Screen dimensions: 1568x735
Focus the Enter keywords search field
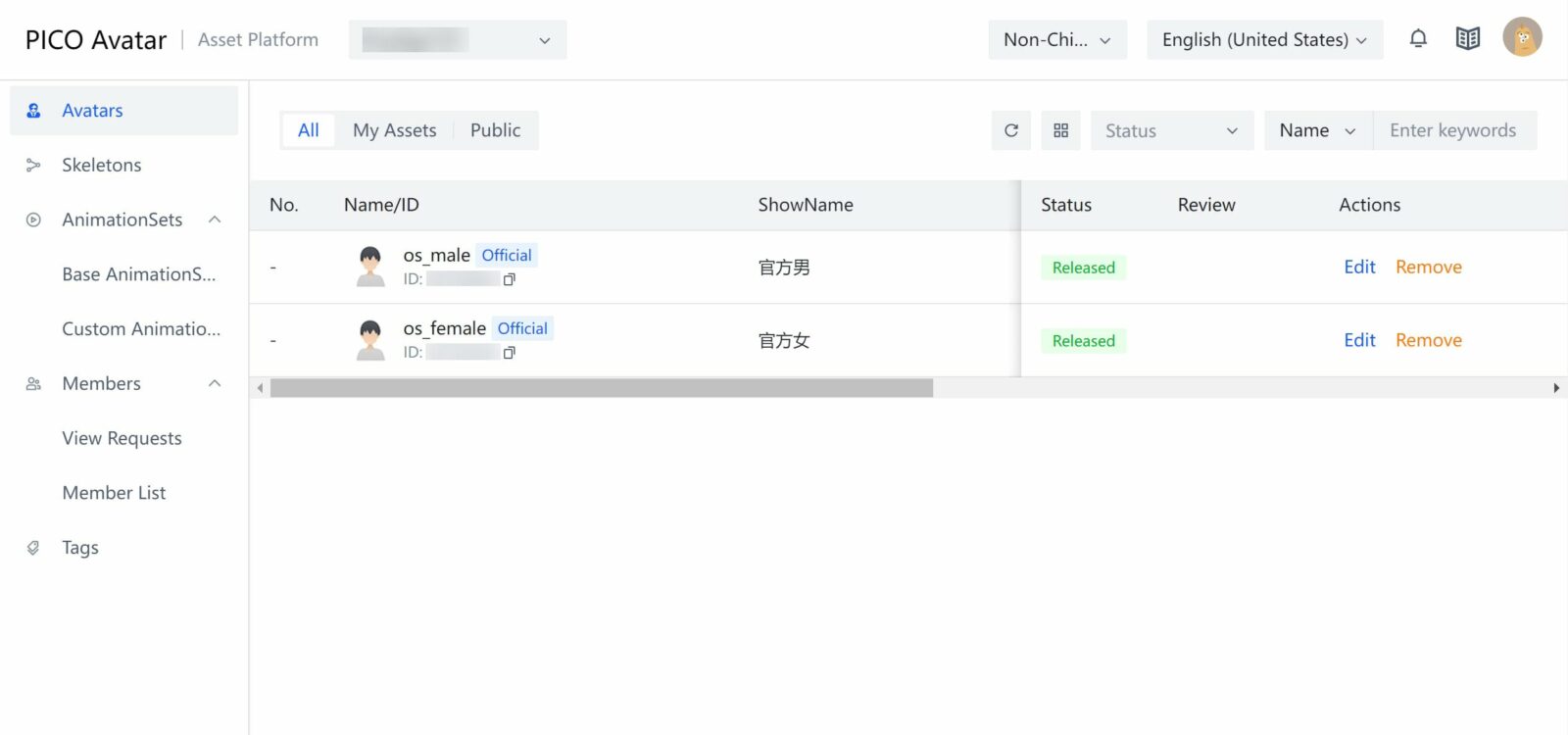coord(1453,130)
